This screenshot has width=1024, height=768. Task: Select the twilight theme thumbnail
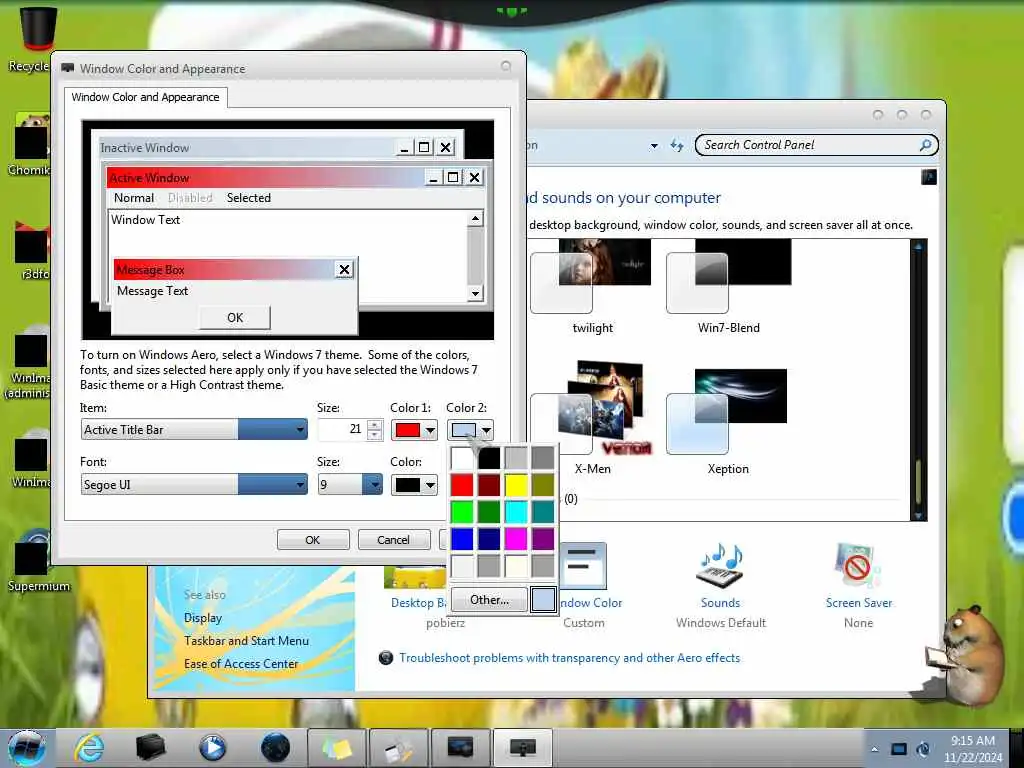tap(592, 276)
